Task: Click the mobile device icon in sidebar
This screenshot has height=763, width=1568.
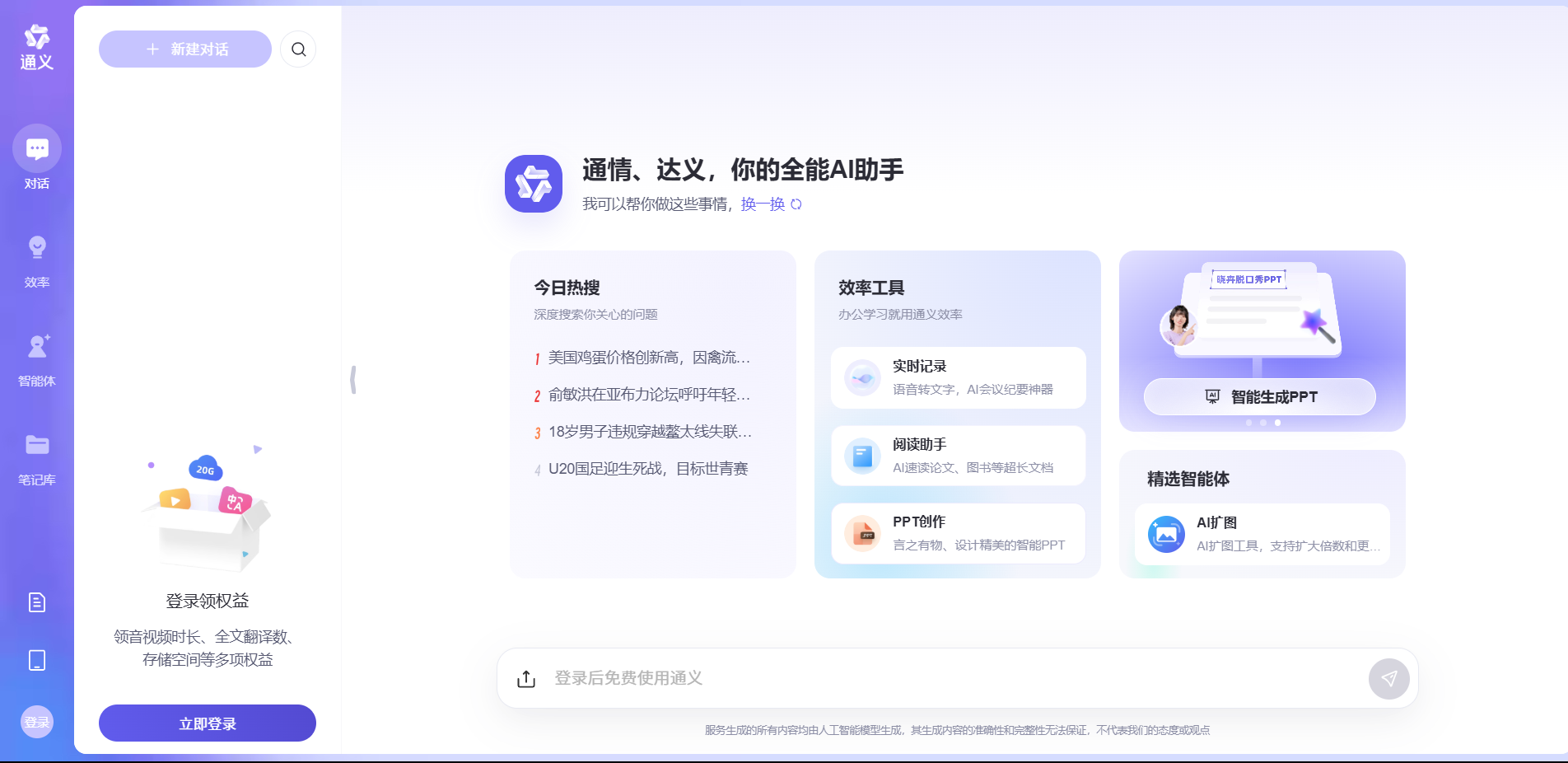Action: coord(37,660)
